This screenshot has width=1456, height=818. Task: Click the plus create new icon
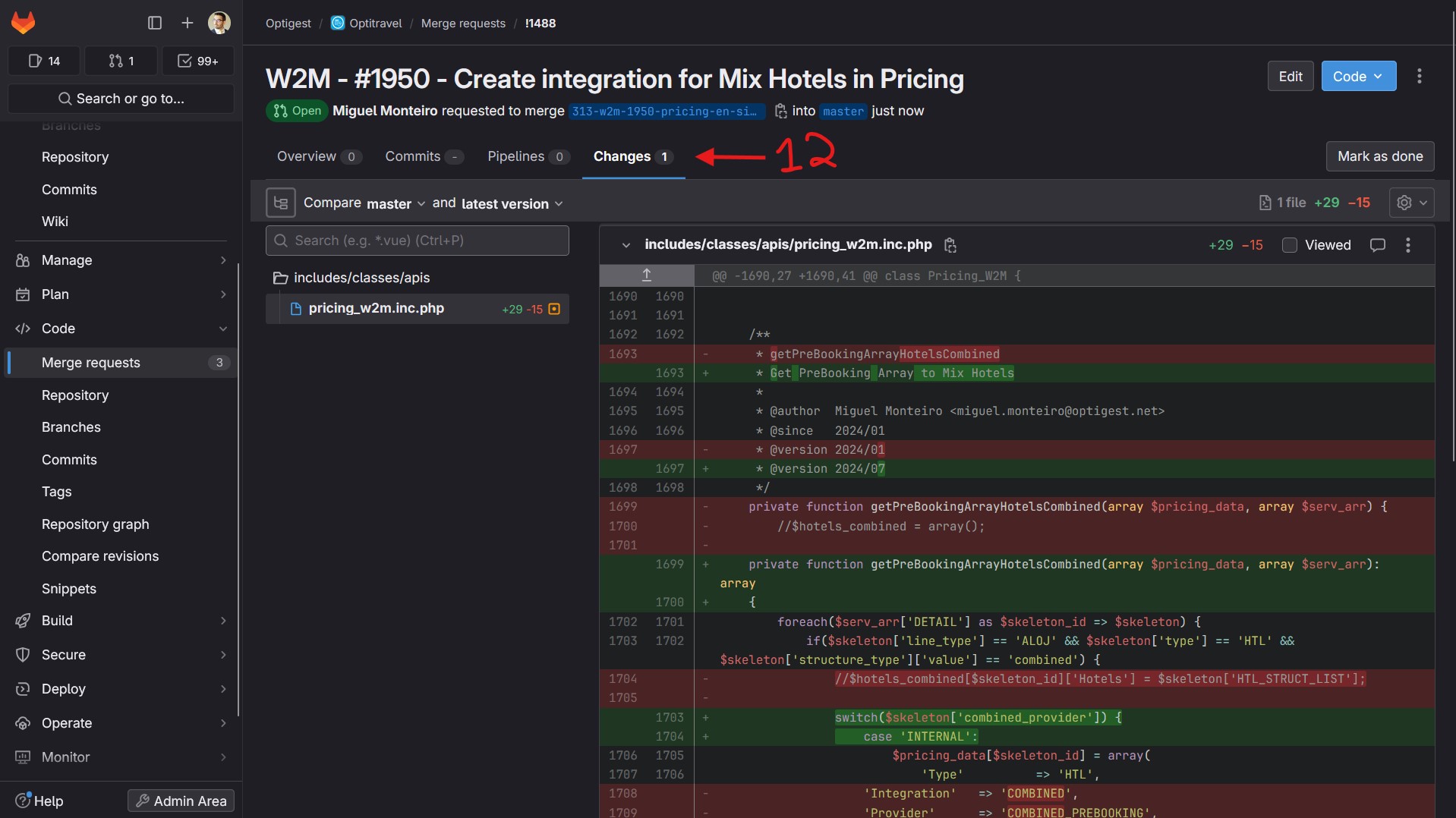tap(188, 23)
